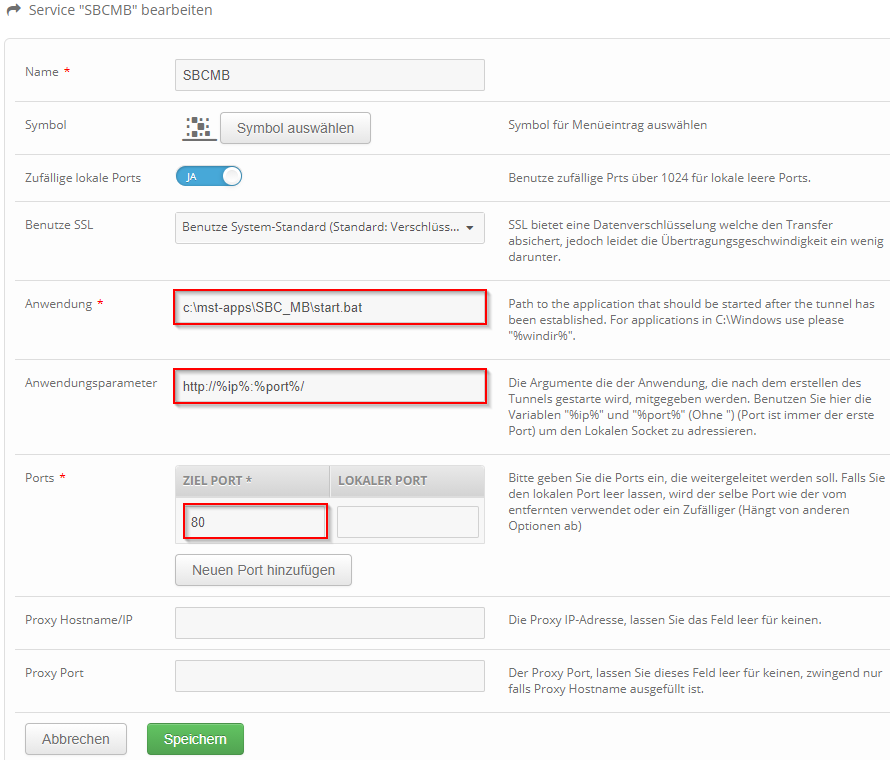Click the Ziel Port field with 80
This screenshot has width=890, height=760.
255,522
